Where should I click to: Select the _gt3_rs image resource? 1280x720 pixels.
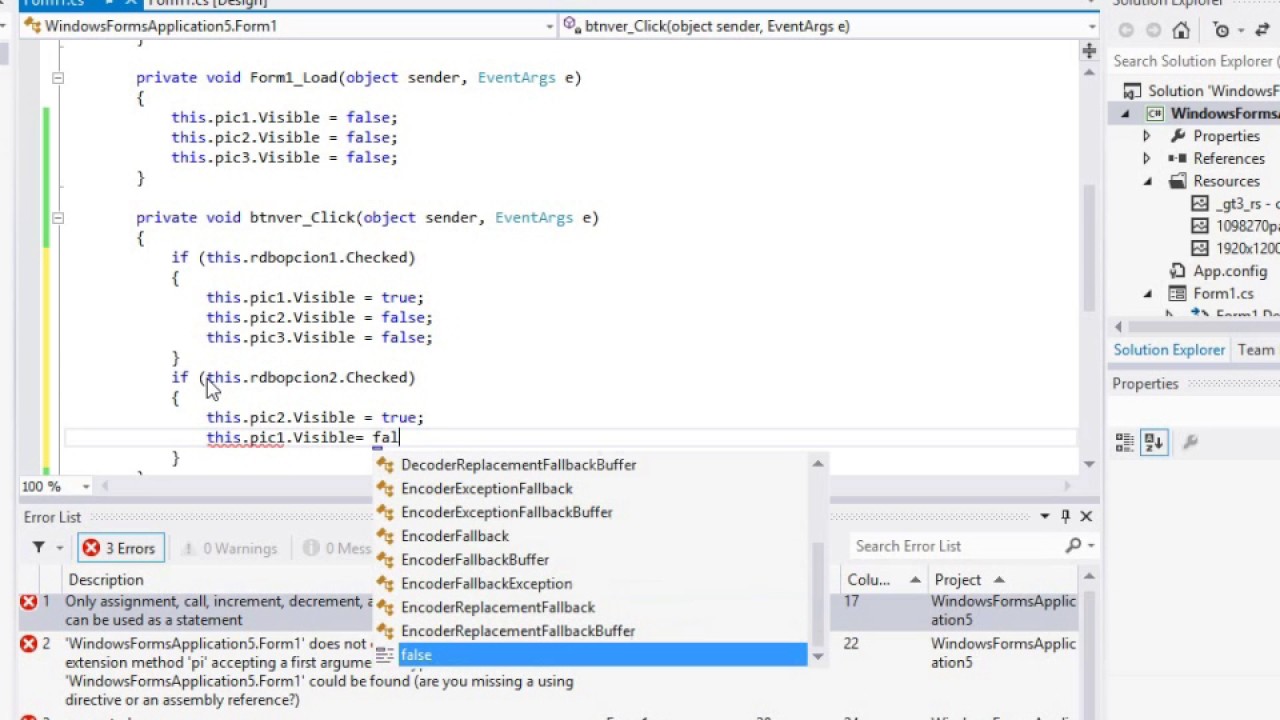click(1235, 204)
